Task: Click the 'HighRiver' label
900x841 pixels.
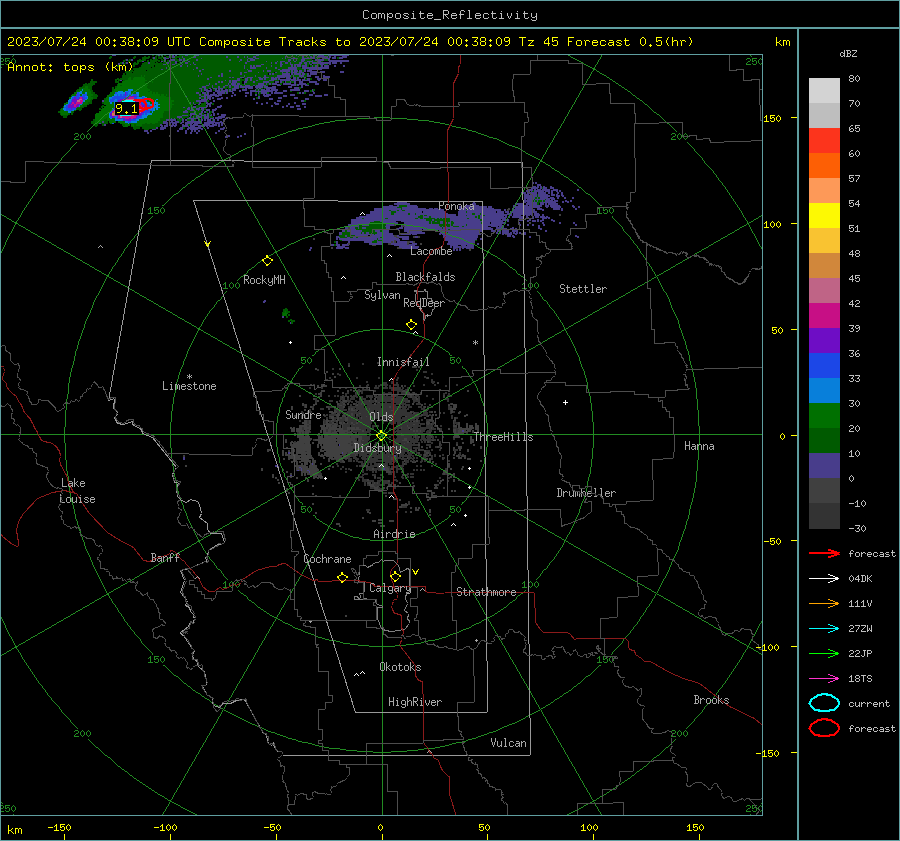Action: click(415, 702)
